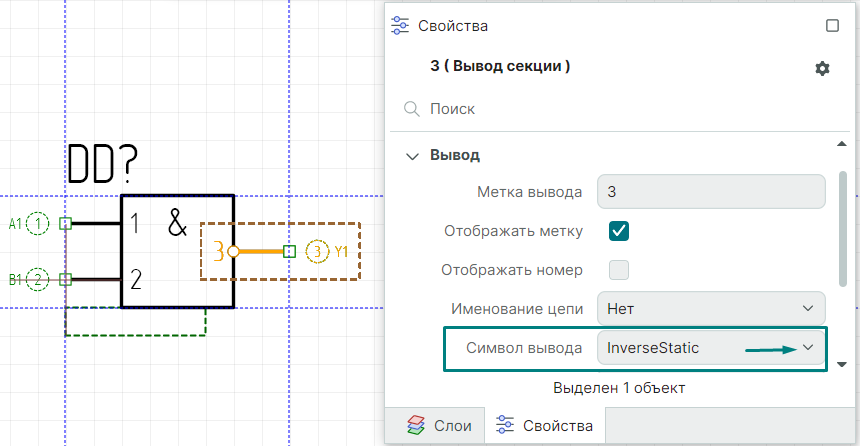
Task: Click the Метка вывода input field
Action: [711, 191]
